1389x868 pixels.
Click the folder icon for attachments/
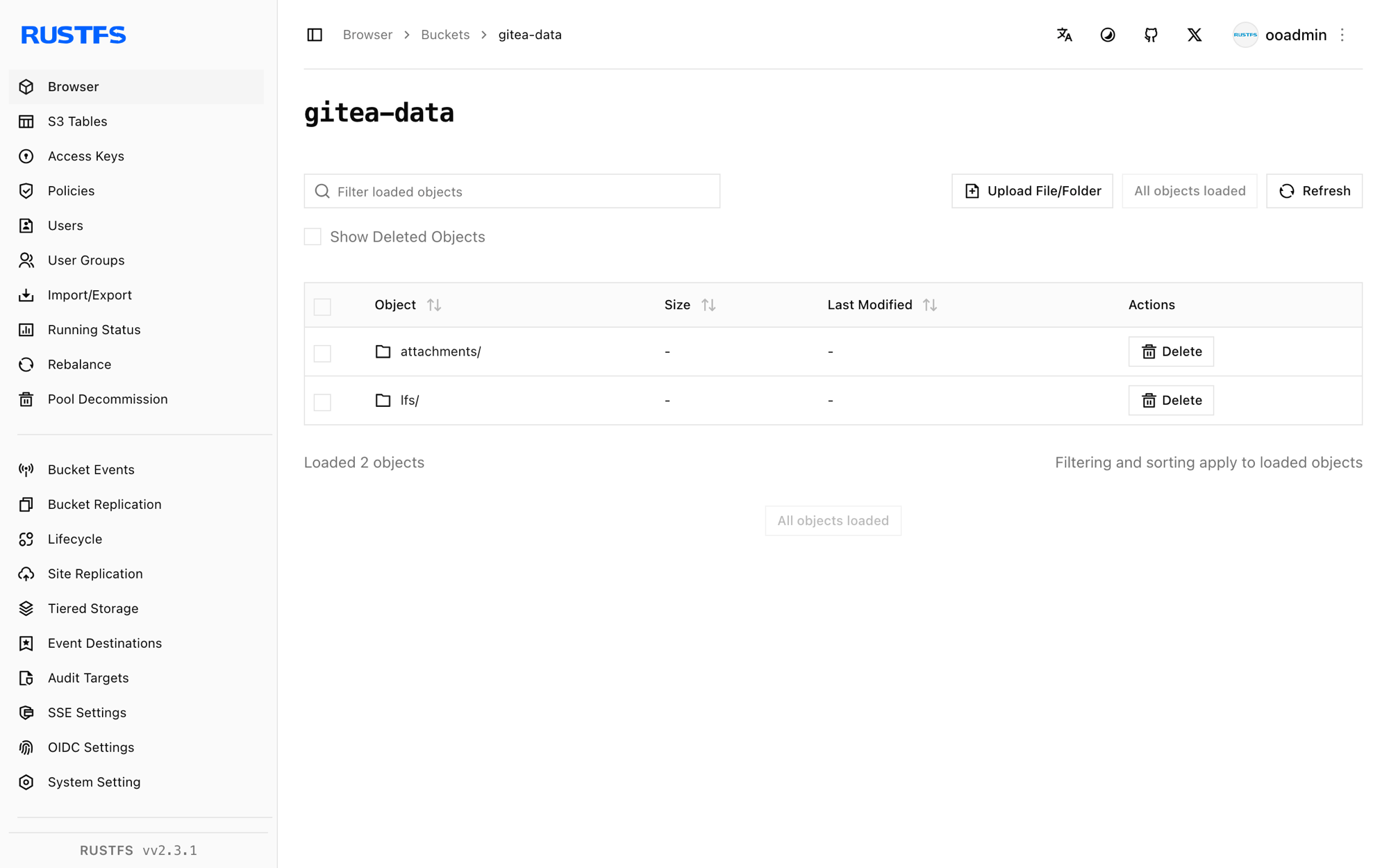(383, 351)
